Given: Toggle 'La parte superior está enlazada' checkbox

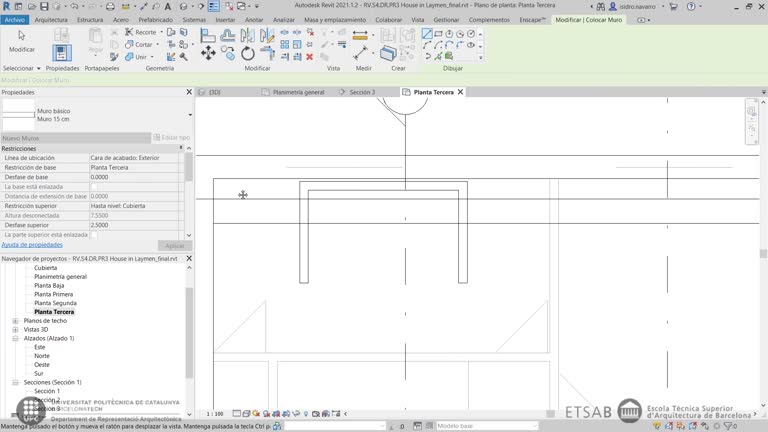Looking at the screenshot, I should coord(95,235).
